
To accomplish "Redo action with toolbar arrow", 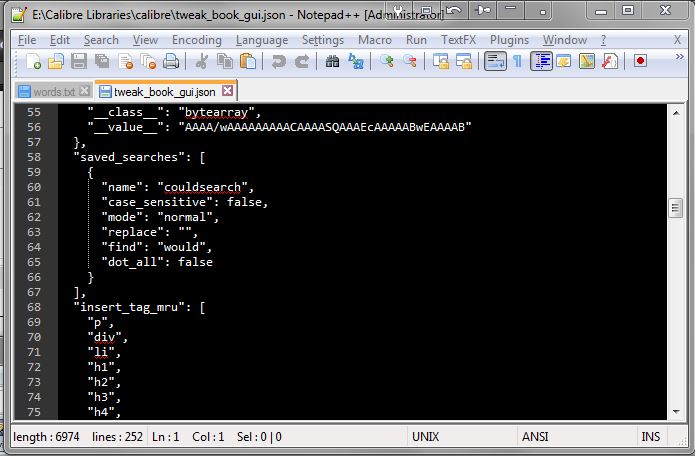I will click(x=302, y=61).
